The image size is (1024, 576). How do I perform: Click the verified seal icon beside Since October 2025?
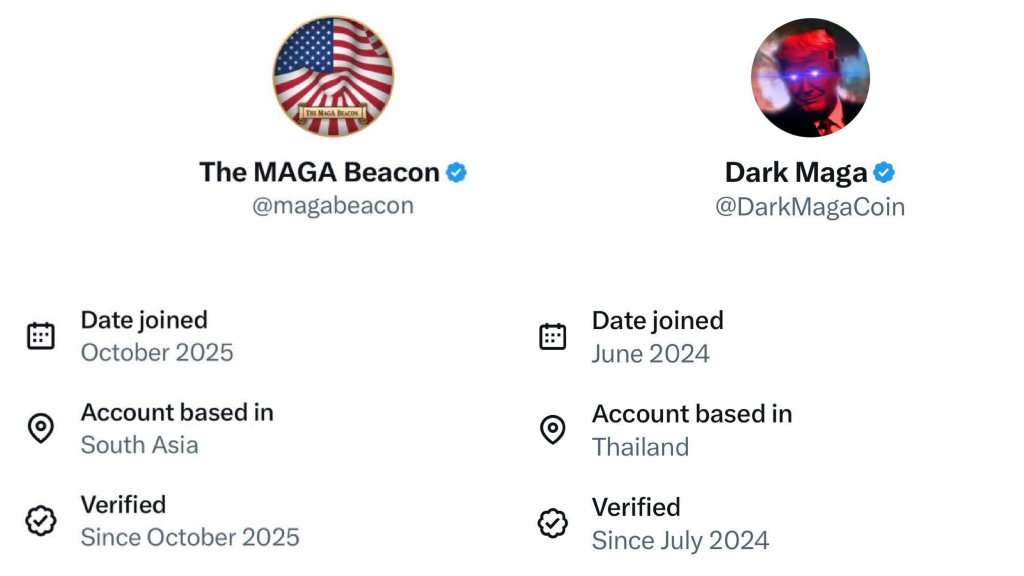click(x=41, y=521)
